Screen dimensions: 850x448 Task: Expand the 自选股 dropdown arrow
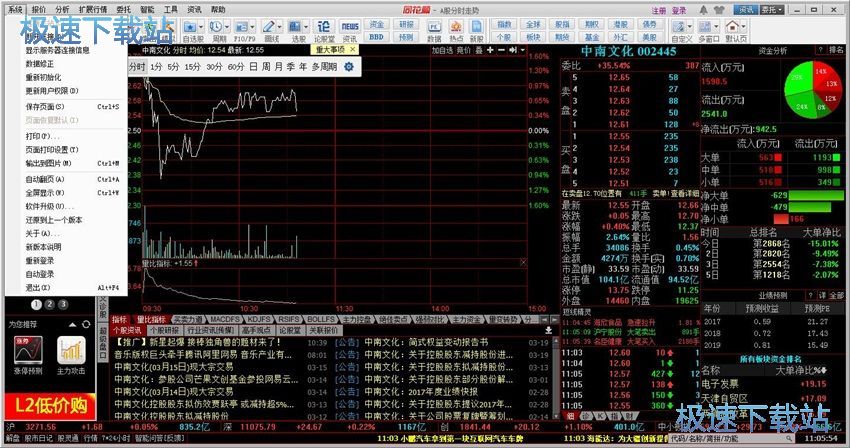[201, 27]
